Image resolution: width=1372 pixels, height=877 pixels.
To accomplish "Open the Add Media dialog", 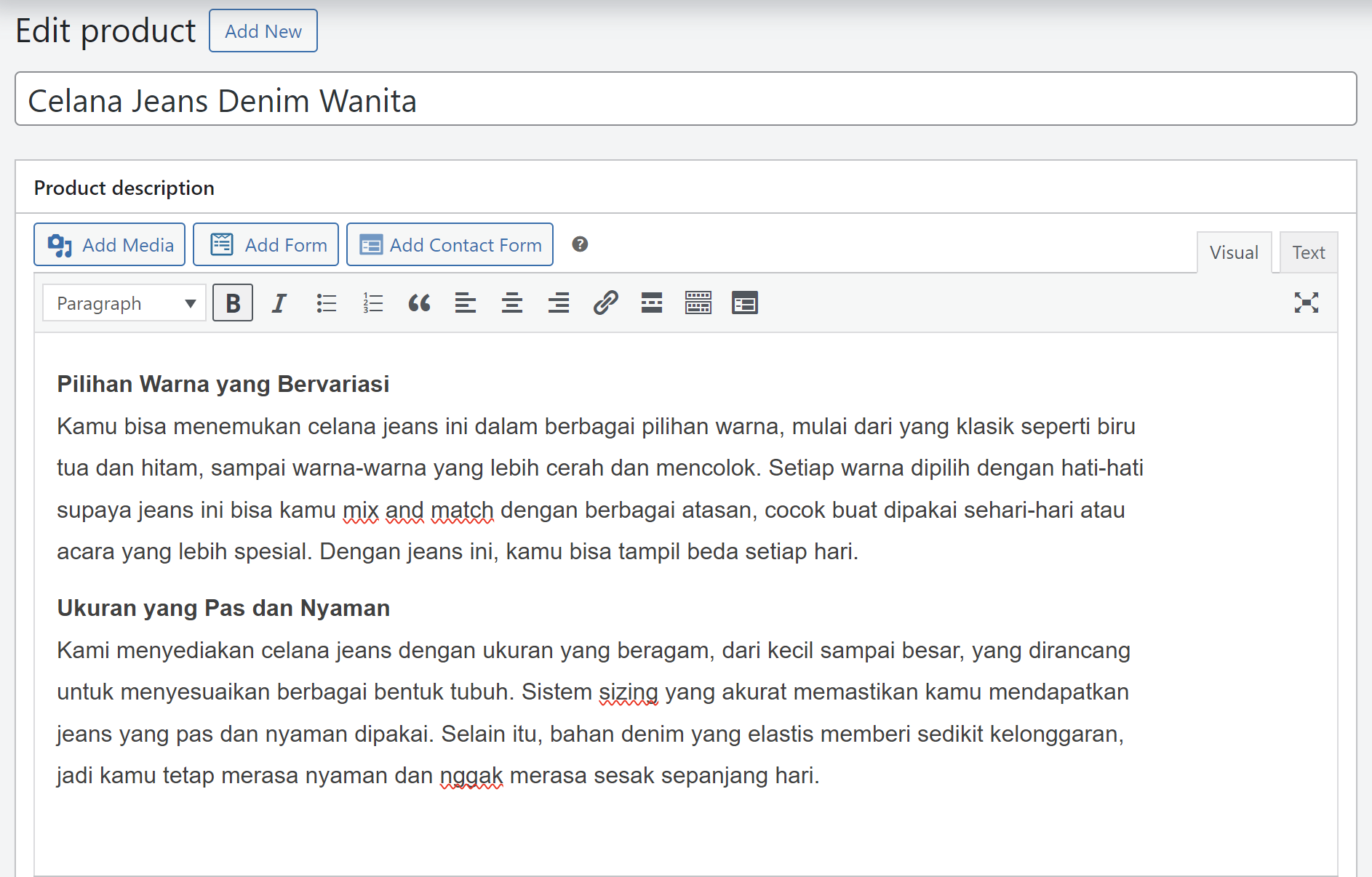I will pyautogui.click(x=109, y=245).
